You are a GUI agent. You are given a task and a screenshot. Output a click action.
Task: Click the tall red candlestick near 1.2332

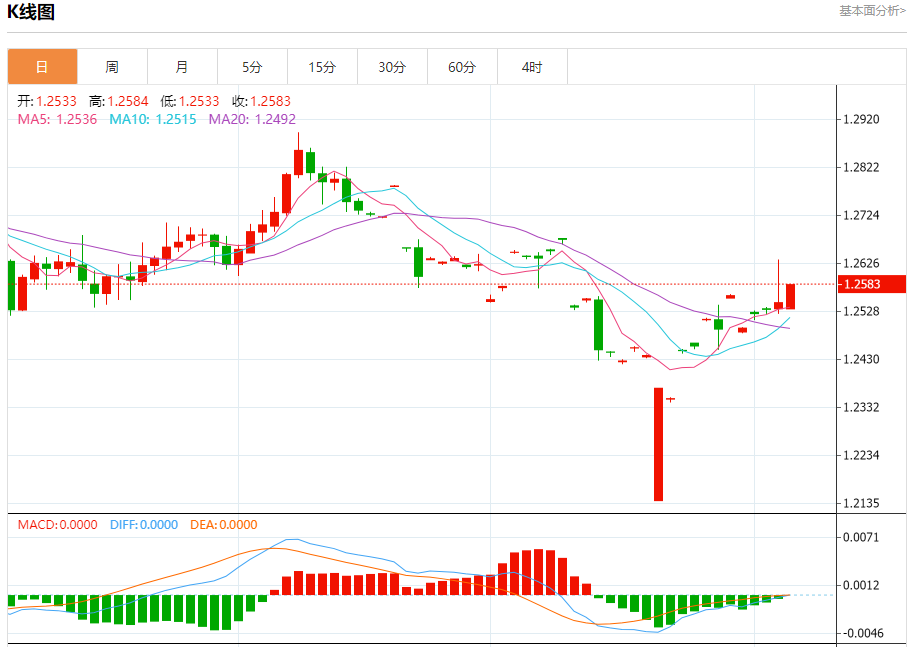pos(659,444)
